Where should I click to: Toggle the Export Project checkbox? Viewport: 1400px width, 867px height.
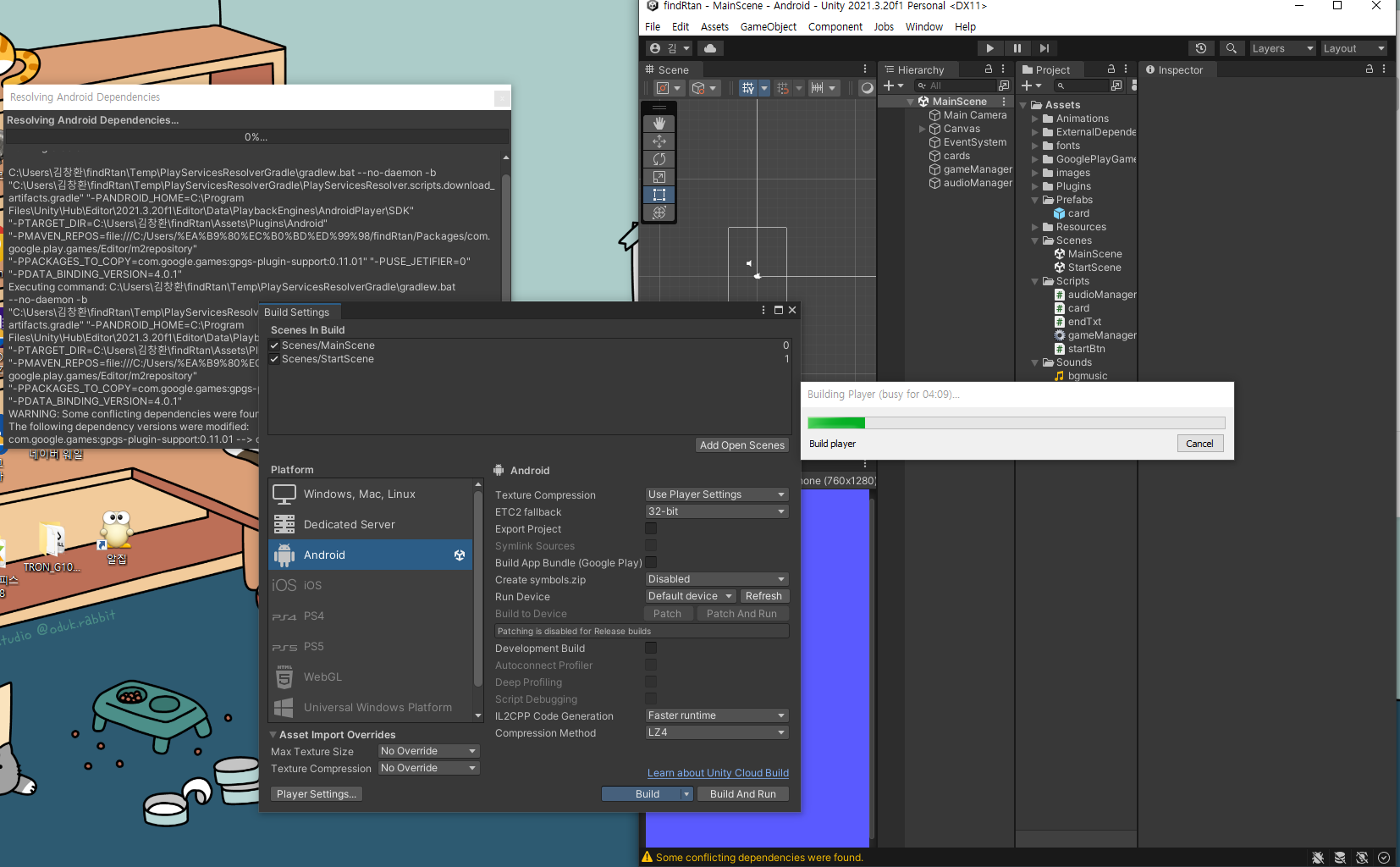(x=651, y=529)
